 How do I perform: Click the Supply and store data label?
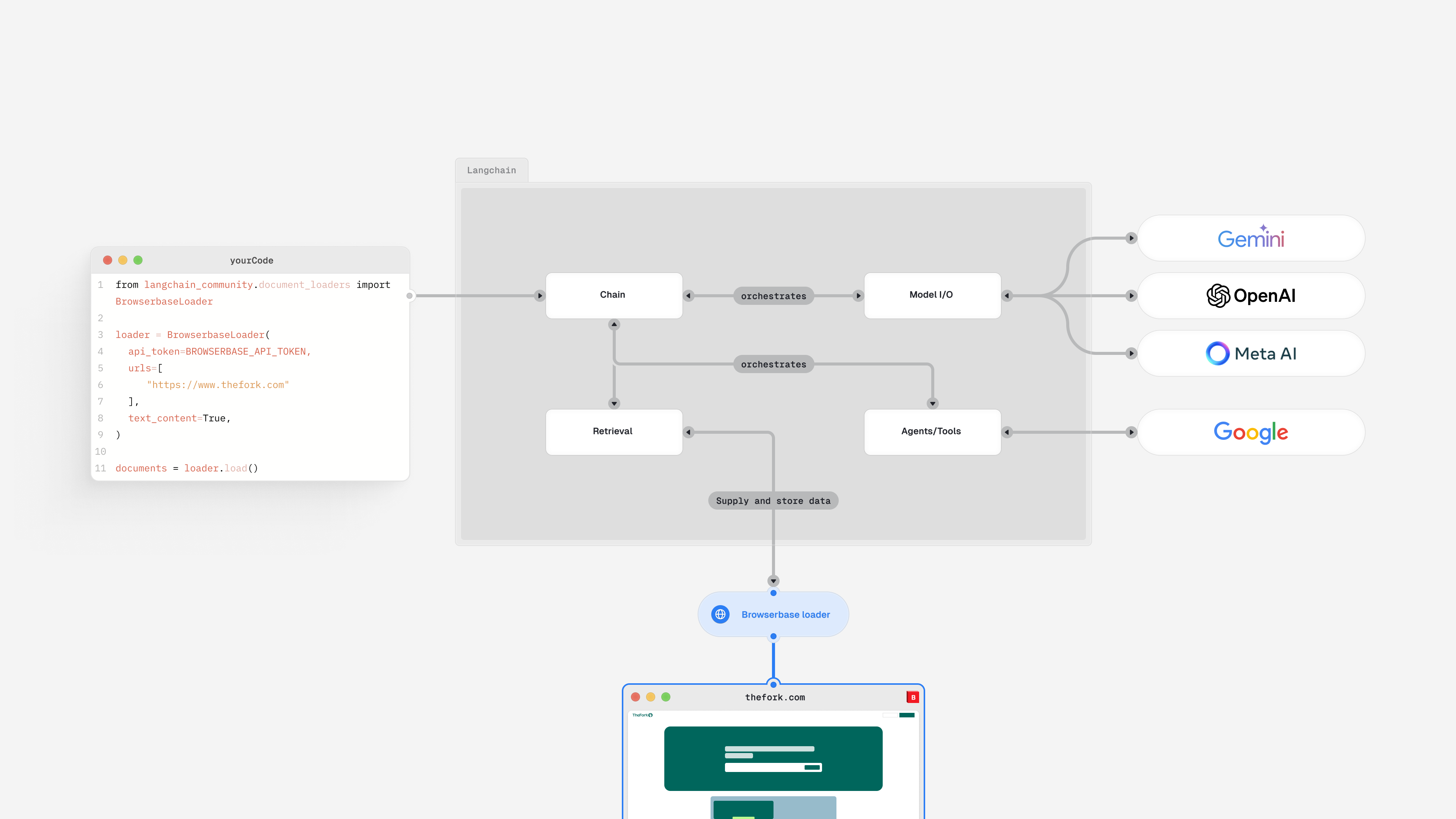click(x=773, y=501)
